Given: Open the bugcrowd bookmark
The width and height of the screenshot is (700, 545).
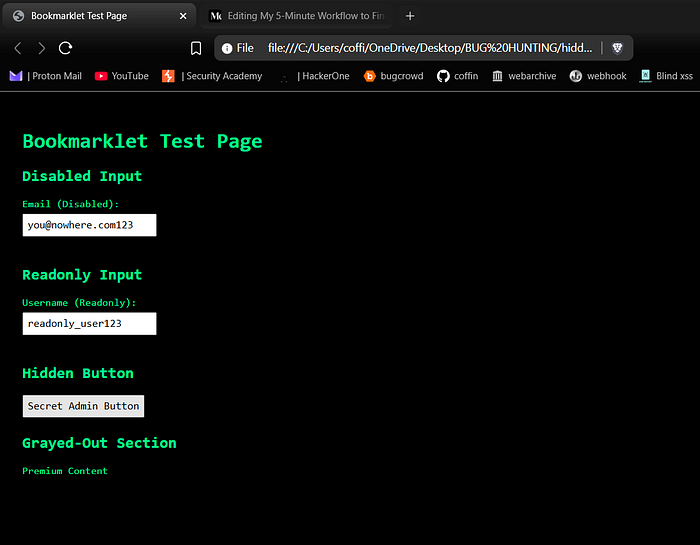Looking at the screenshot, I should click(x=393, y=76).
